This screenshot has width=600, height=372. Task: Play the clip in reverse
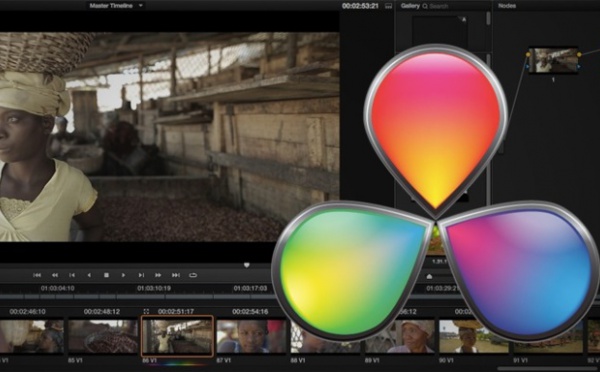[89, 275]
